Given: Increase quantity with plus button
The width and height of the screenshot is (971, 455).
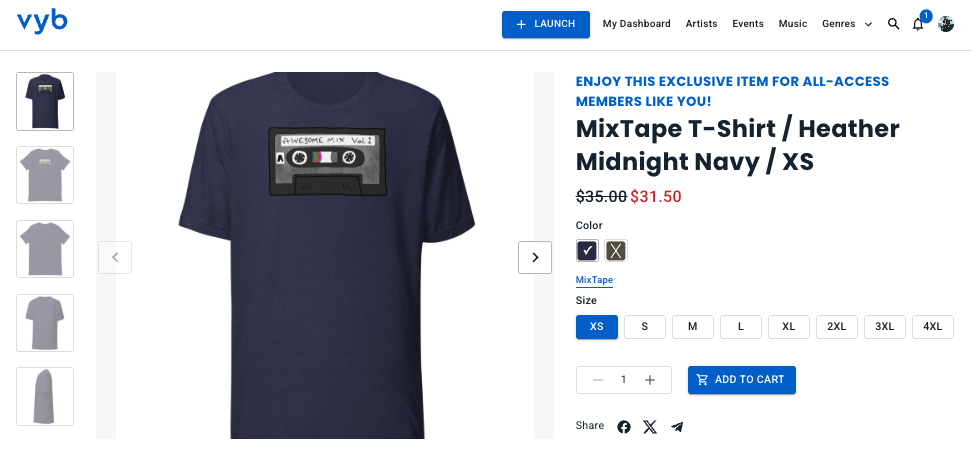Looking at the screenshot, I should tap(650, 380).
